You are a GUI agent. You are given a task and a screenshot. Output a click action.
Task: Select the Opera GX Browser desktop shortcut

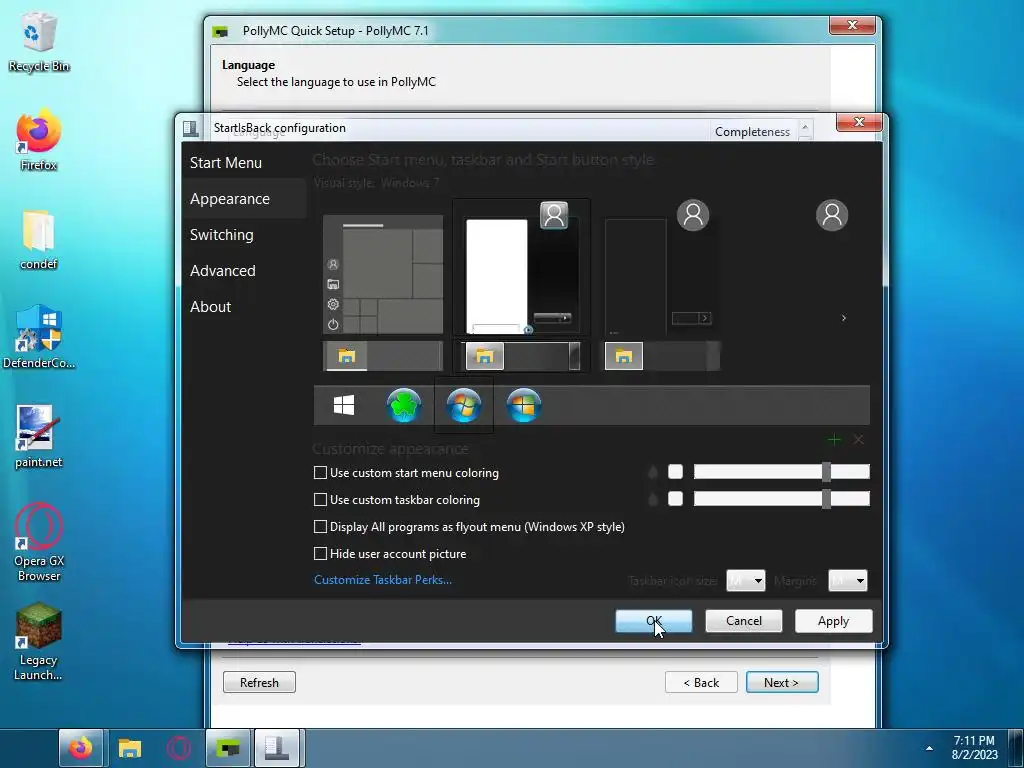point(39,542)
